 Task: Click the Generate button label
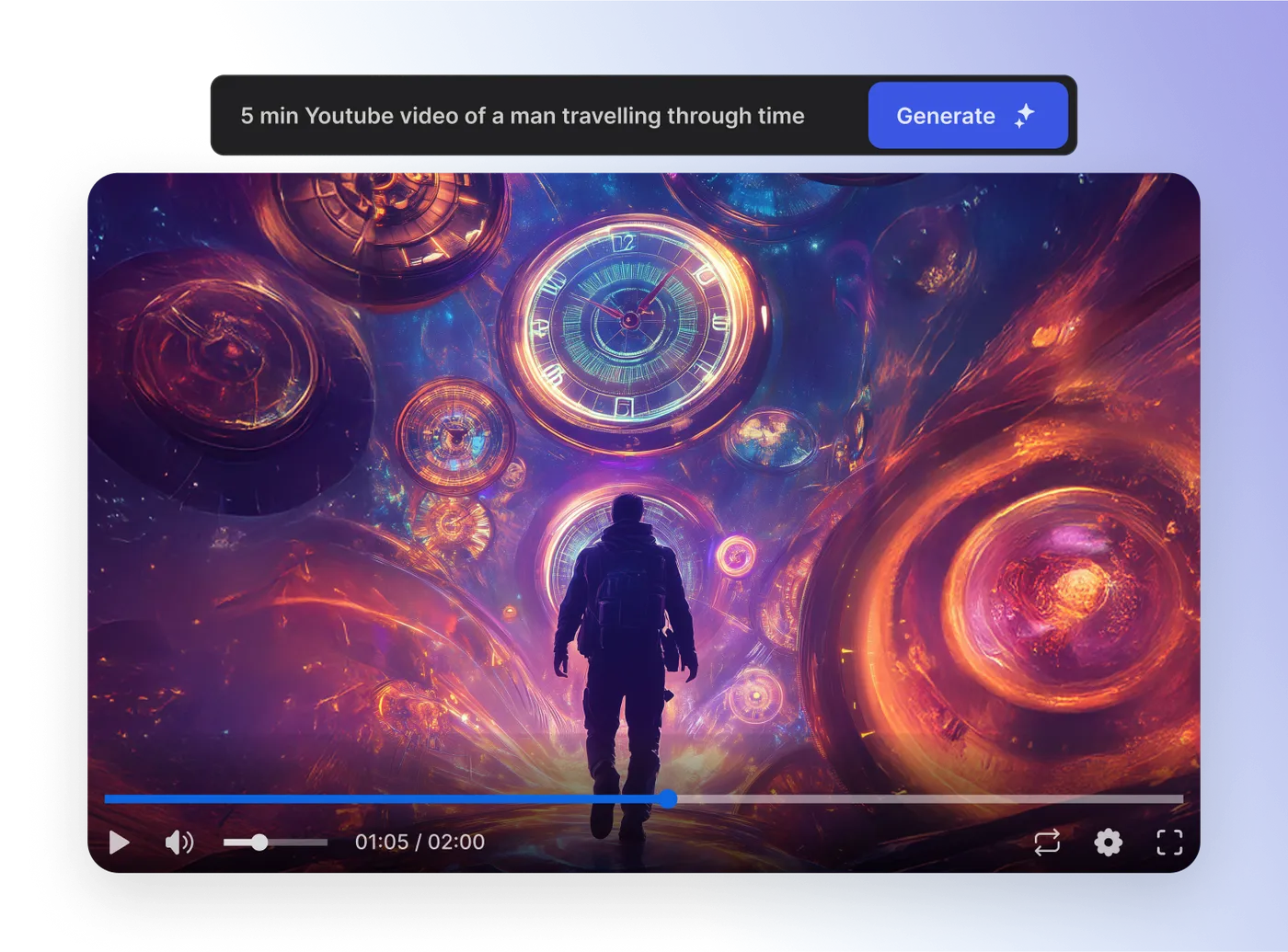click(x=945, y=116)
